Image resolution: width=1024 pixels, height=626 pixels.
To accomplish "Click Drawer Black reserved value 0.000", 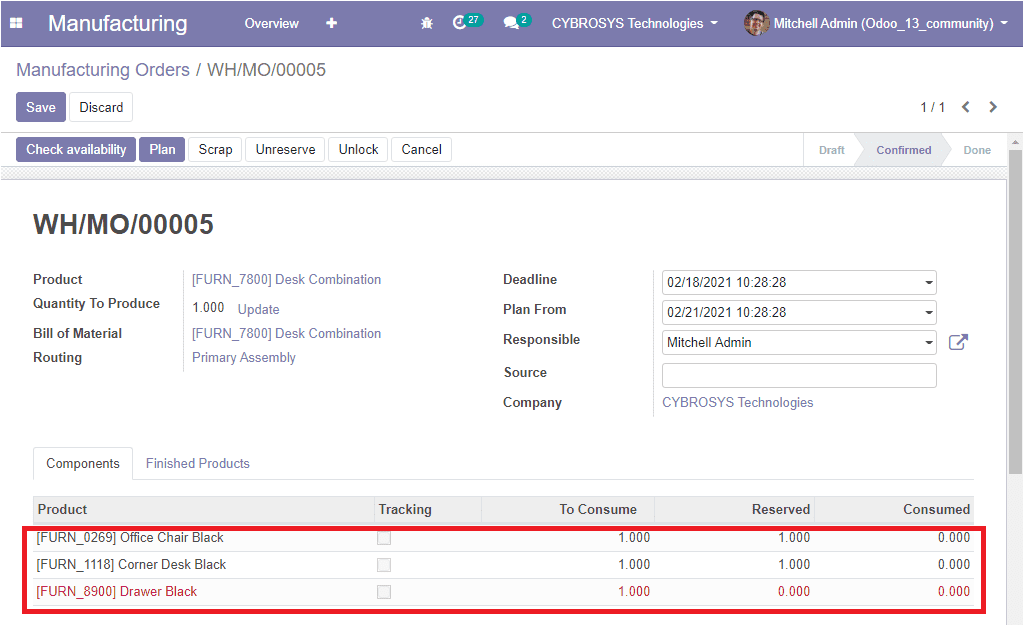I will click(x=793, y=591).
